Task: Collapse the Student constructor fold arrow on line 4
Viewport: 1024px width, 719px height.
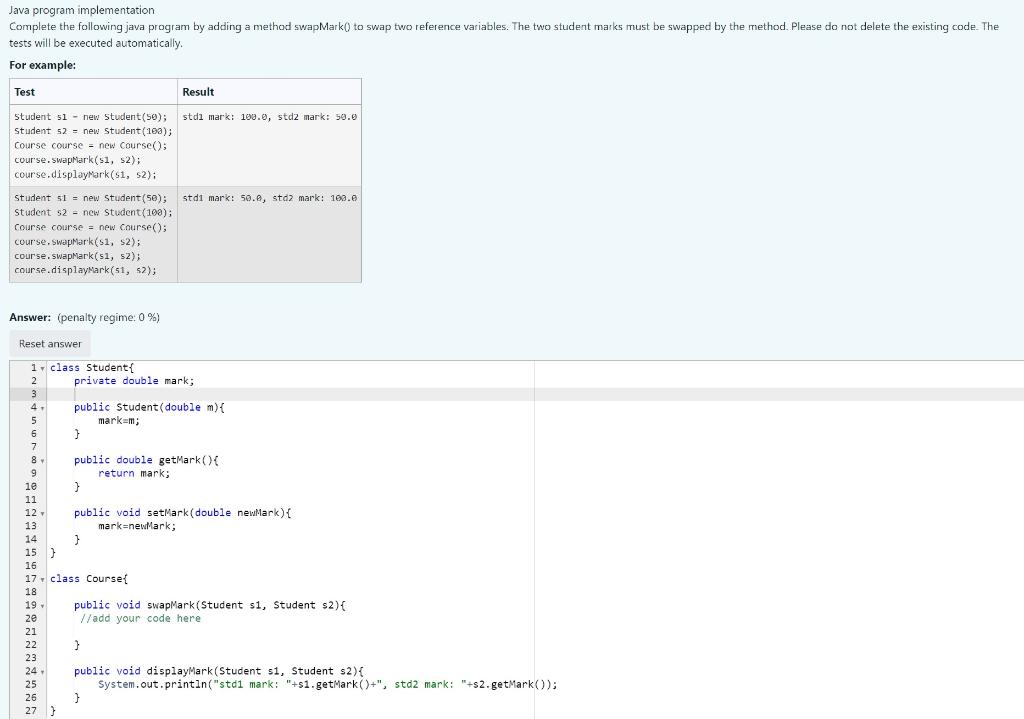Action: click(x=42, y=408)
